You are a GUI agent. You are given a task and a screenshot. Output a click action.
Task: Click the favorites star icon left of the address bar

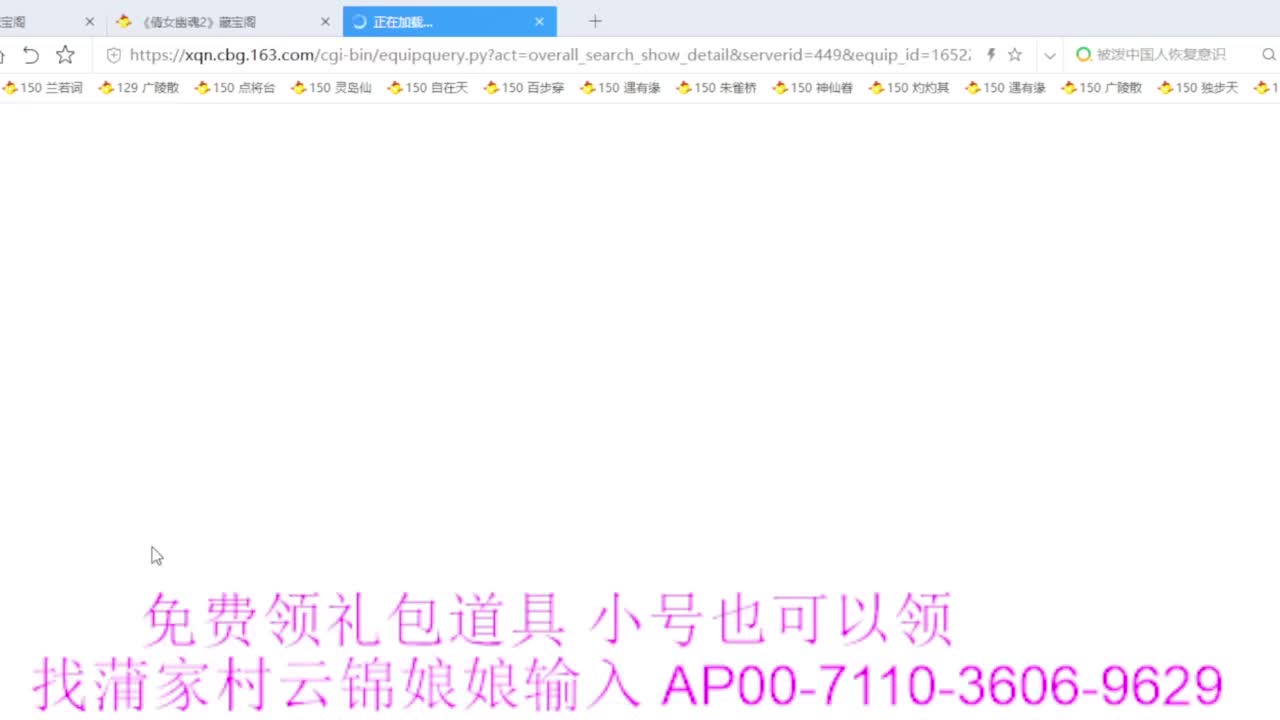tap(65, 55)
